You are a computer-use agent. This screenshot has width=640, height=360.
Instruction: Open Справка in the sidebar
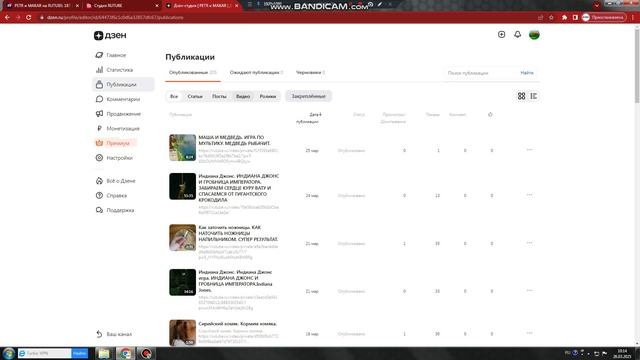pos(111,196)
